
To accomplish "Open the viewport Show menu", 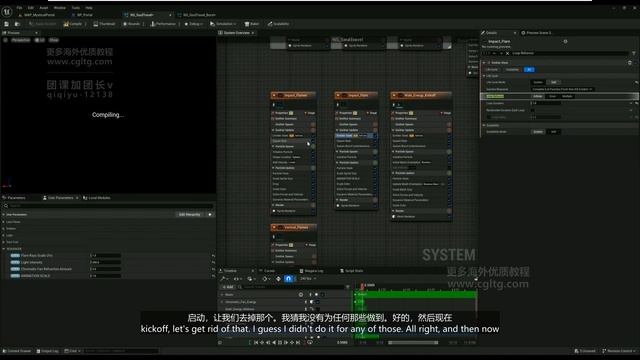I will click(53, 40).
